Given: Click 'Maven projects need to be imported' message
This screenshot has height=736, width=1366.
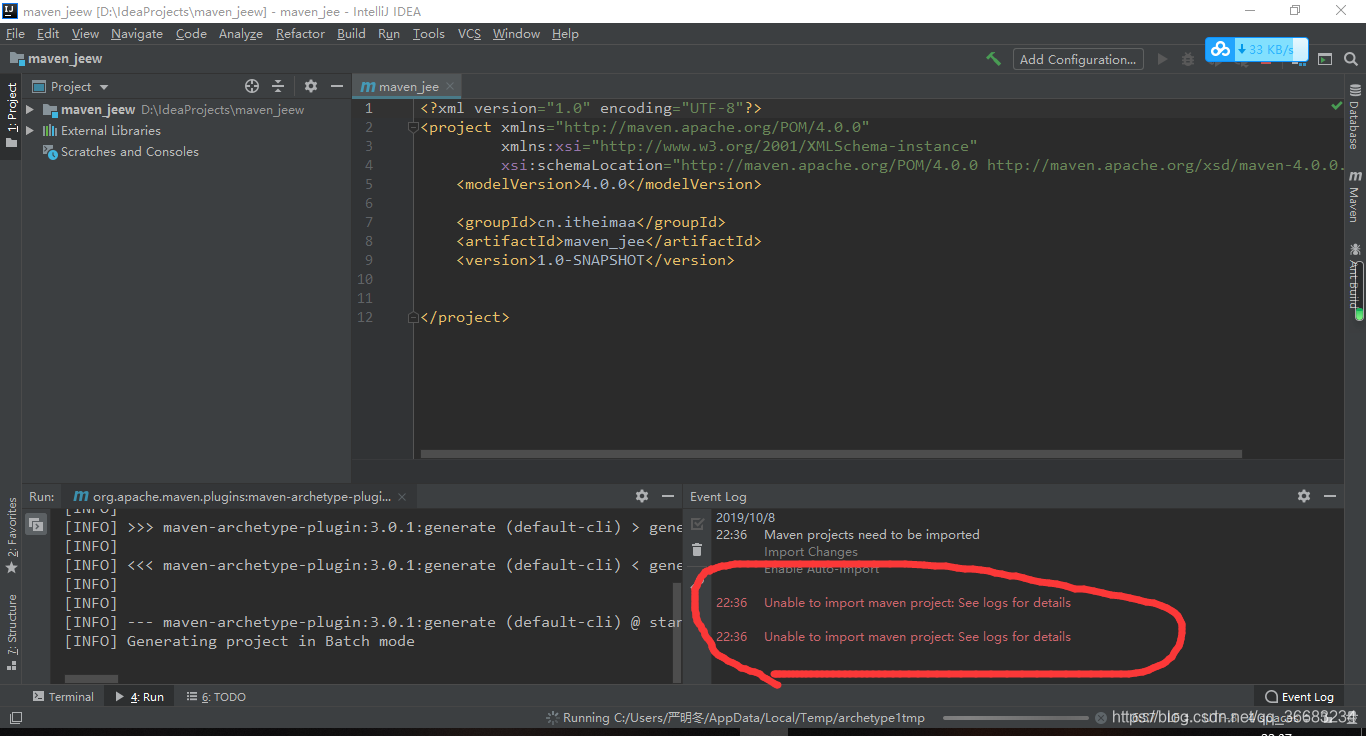Looking at the screenshot, I should [872, 535].
